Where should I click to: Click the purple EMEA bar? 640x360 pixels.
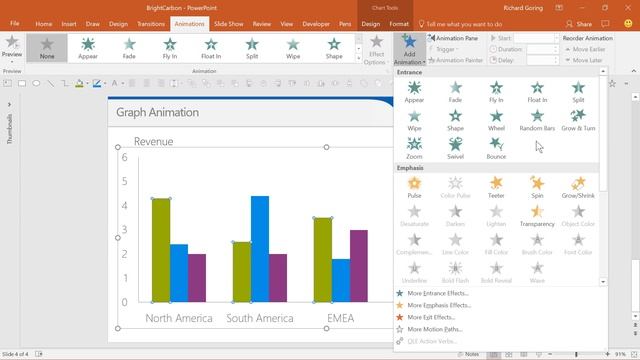[359, 266]
